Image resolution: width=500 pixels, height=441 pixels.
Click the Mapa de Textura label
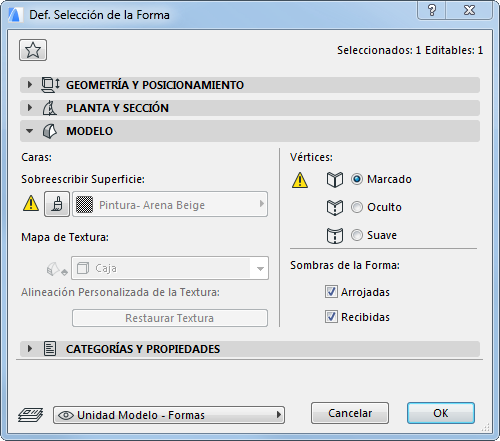point(65,237)
